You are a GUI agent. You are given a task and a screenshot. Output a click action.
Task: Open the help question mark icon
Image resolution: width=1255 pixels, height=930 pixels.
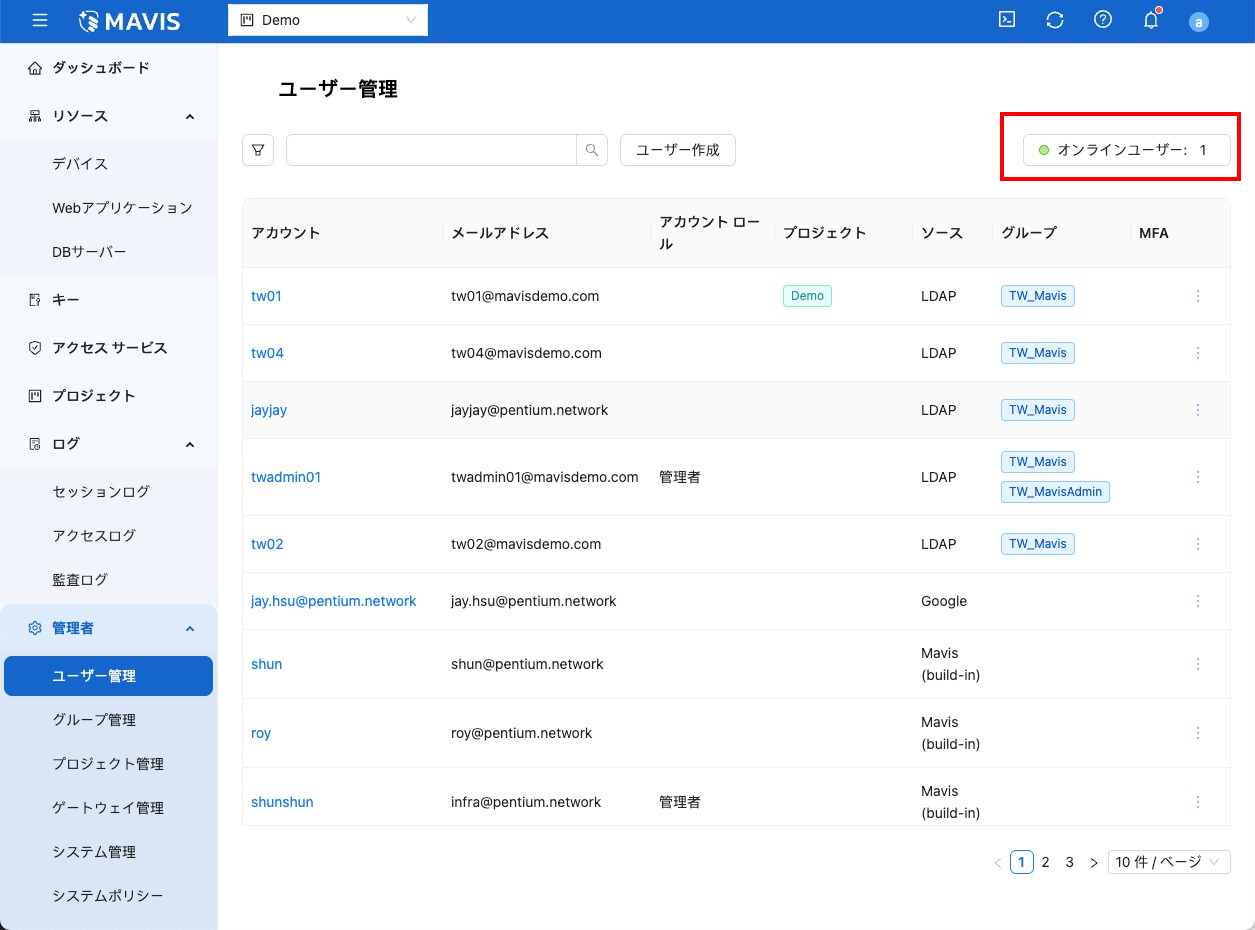tap(1103, 20)
